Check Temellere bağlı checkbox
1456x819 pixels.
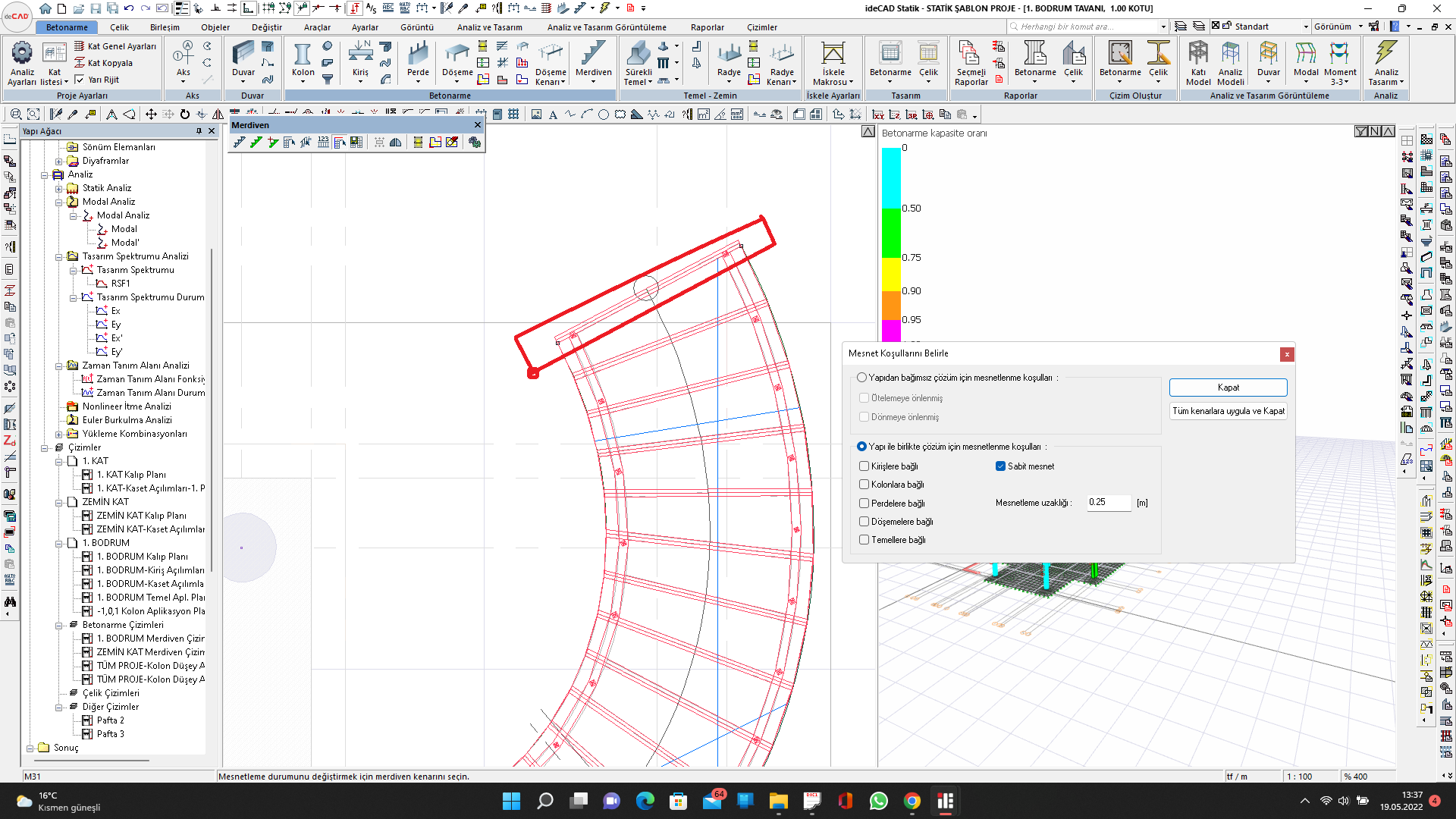[x=864, y=540]
